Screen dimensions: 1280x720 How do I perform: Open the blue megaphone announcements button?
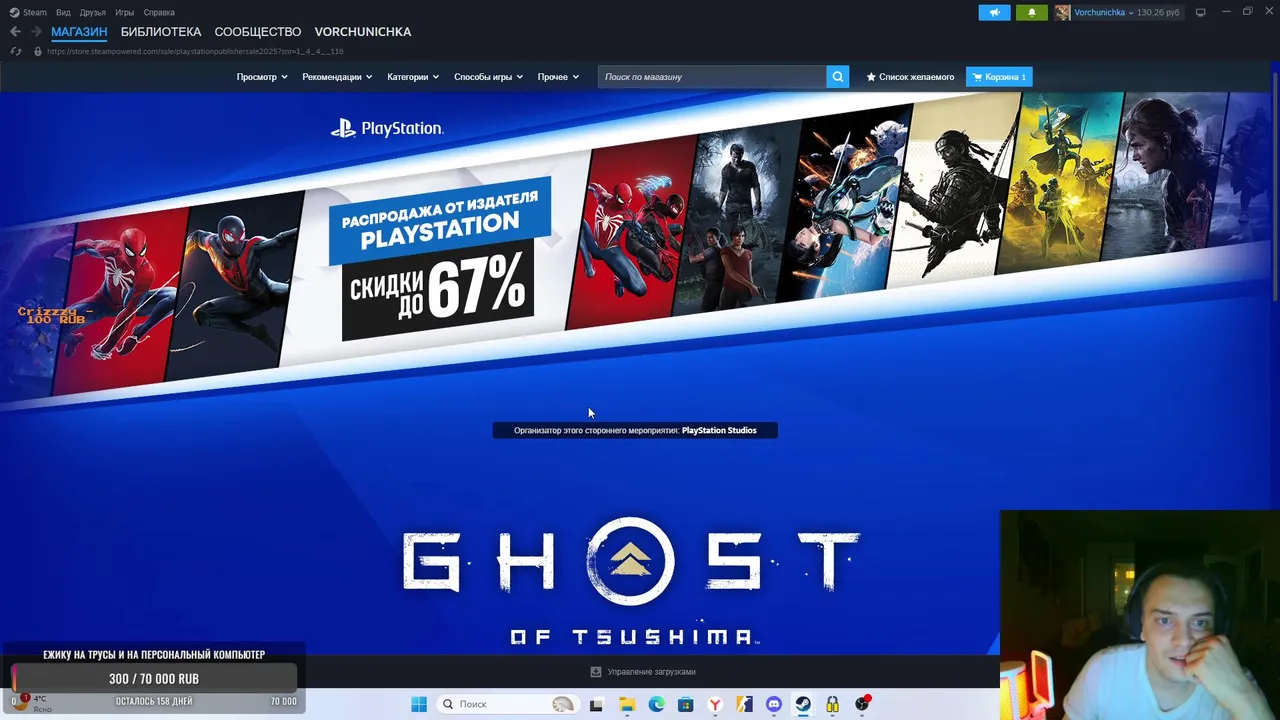[x=994, y=12]
